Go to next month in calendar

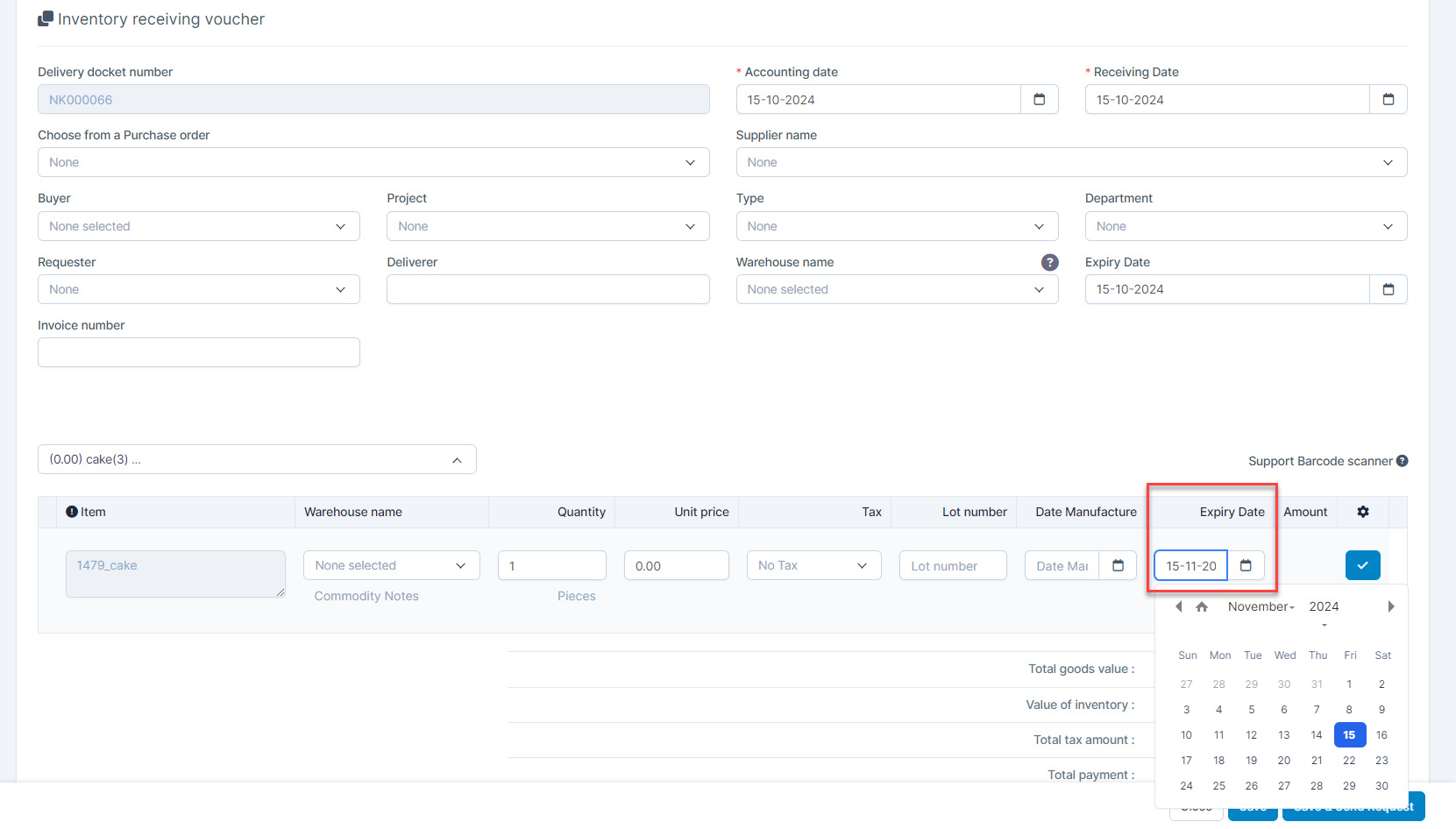click(x=1390, y=606)
